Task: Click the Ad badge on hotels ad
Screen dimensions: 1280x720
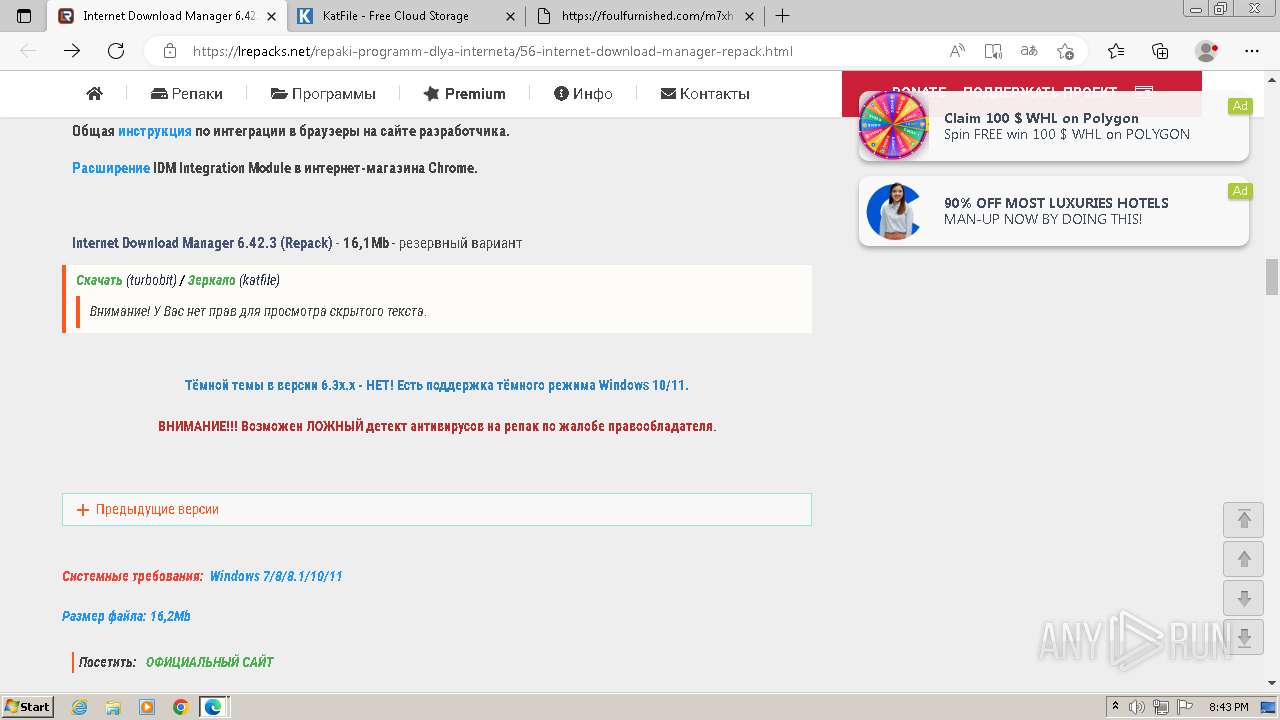Action: pyautogui.click(x=1240, y=191)
